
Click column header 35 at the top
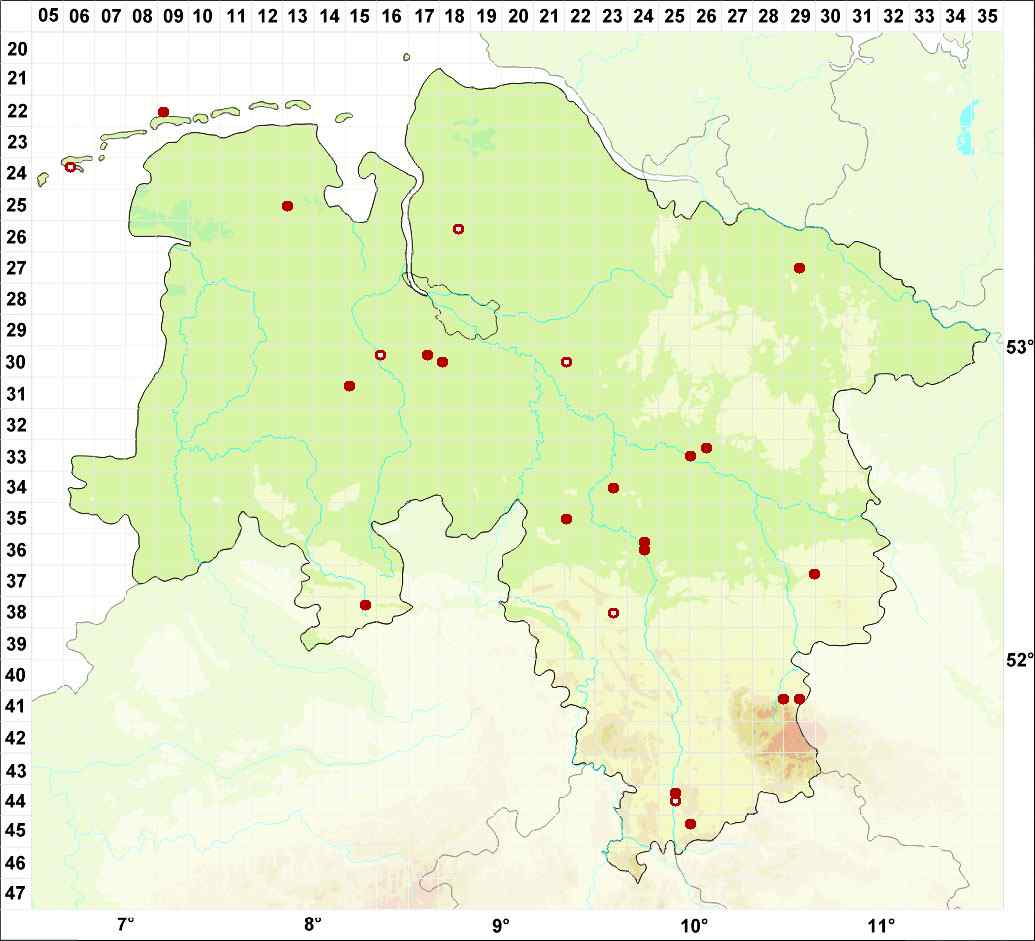[987, 15]
